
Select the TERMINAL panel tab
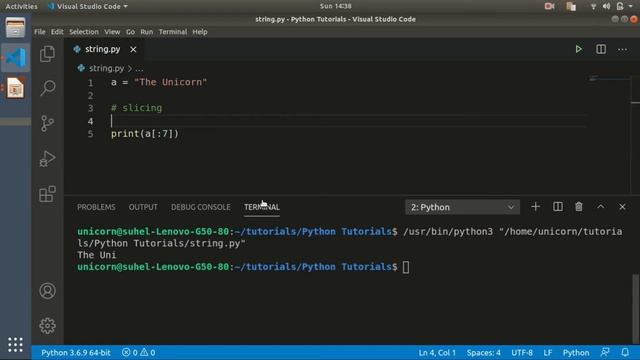tap(262, 207)
